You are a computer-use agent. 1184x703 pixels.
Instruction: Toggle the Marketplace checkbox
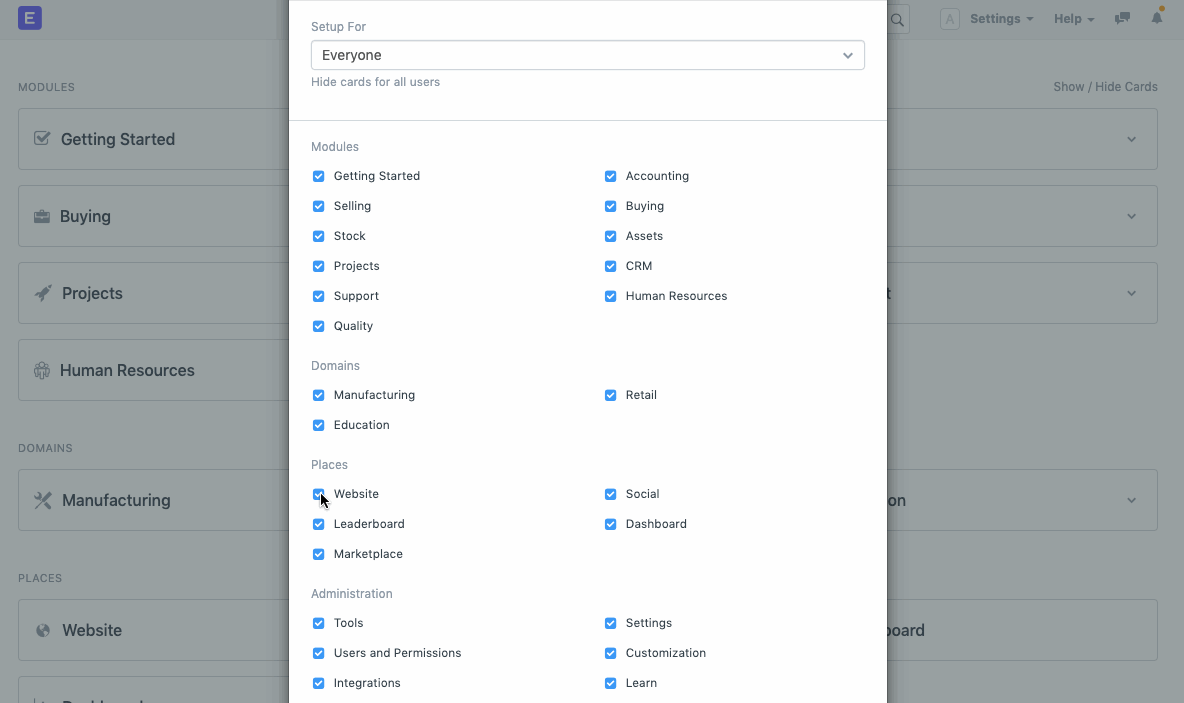click(x=318, y=554)
